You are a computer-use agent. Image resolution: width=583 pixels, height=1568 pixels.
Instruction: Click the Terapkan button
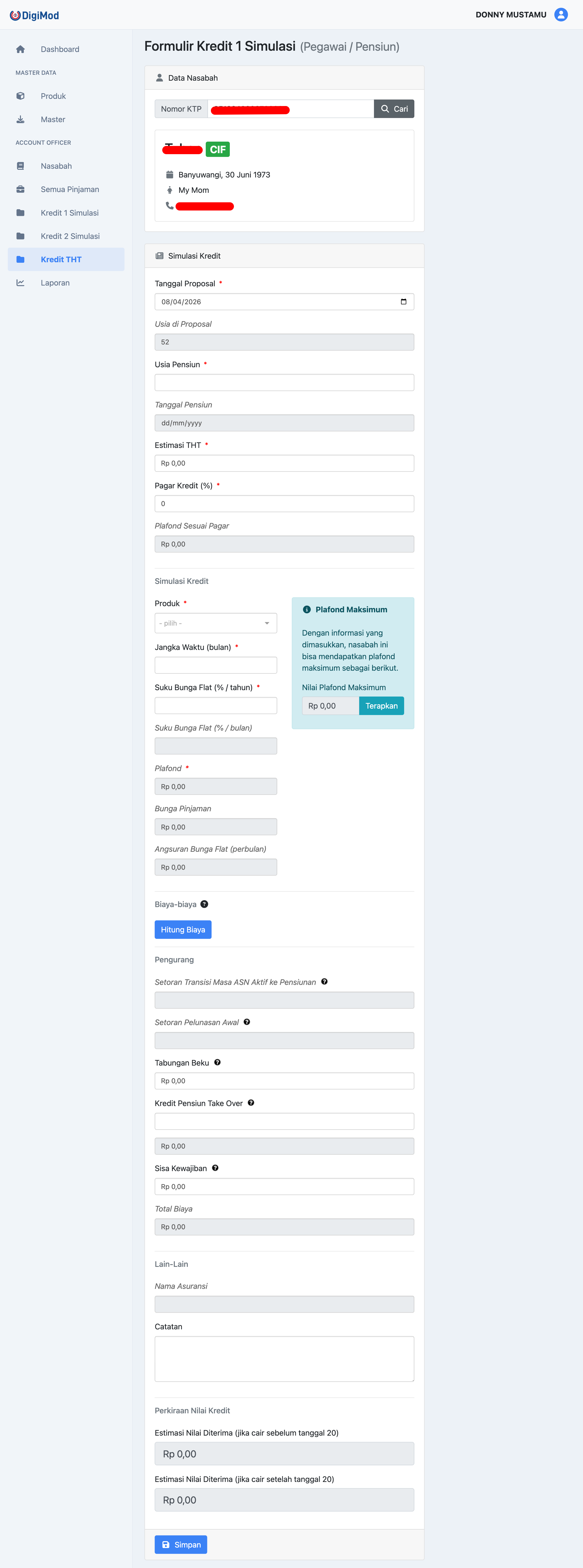click(381, 706)
